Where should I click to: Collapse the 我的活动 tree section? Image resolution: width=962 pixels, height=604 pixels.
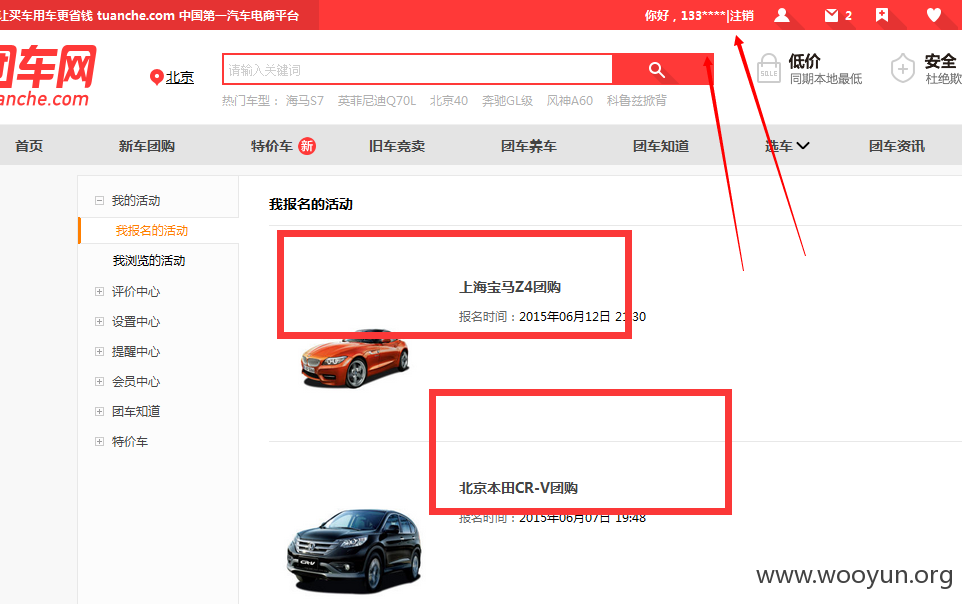pyautogui.click(x=99, y=200)
